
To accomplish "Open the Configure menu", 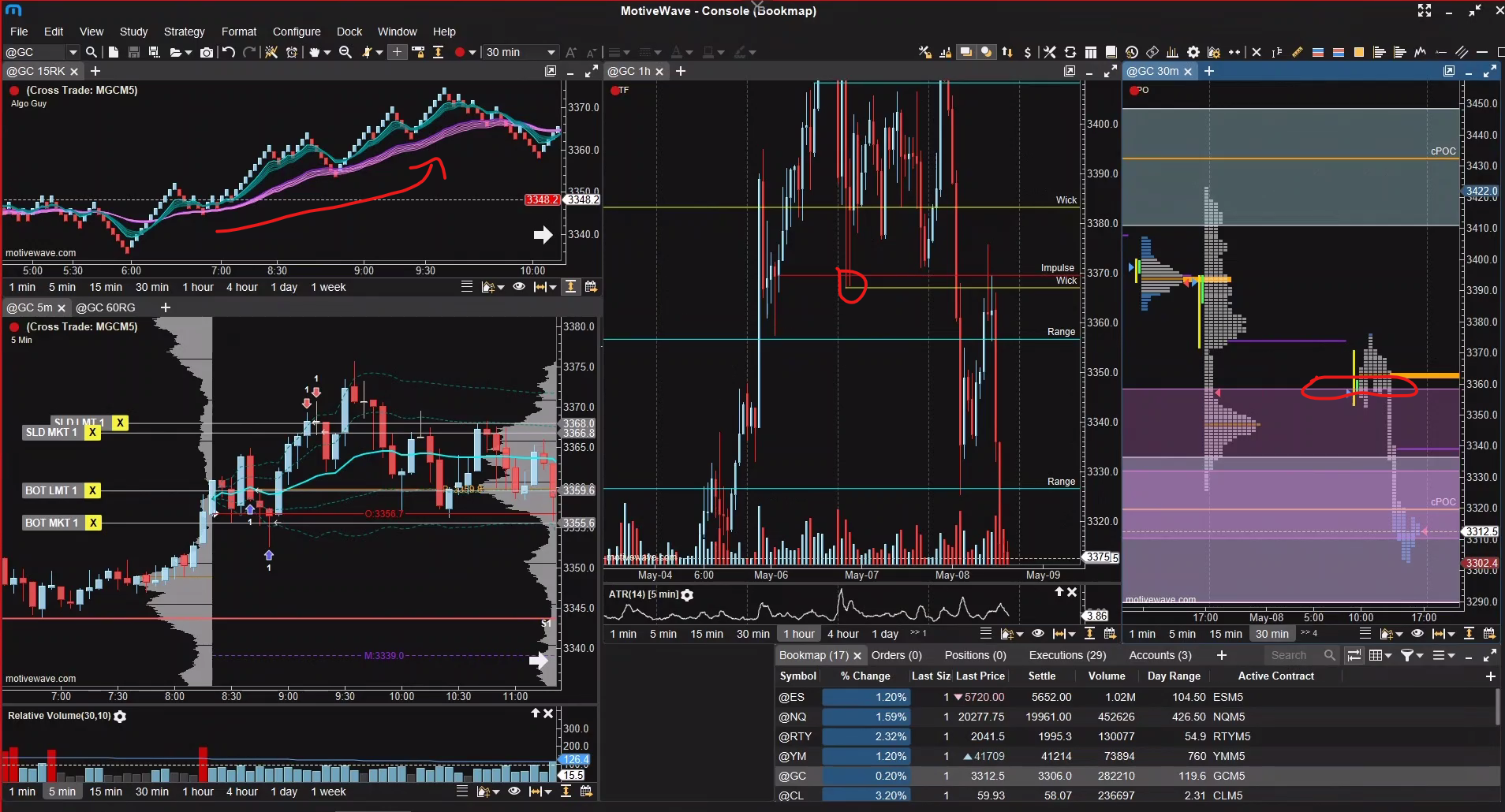I will click(297, 32).
